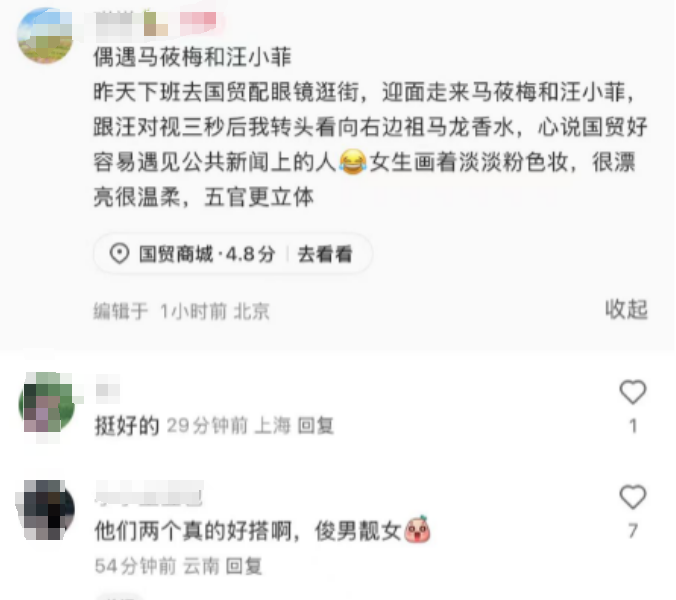Collapse the post with 收起
This screenshot has height=600, width=676.
tap(626, 309)
